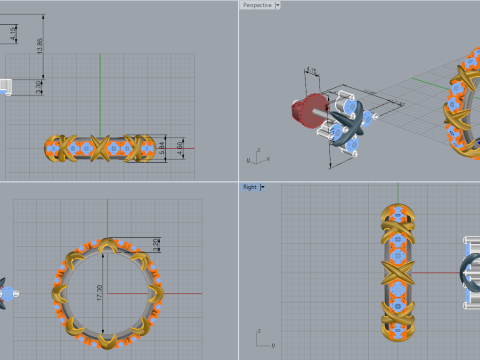Select the 13.85 dimension text
This screenshot has width=480, height=360.
[40, 46]
